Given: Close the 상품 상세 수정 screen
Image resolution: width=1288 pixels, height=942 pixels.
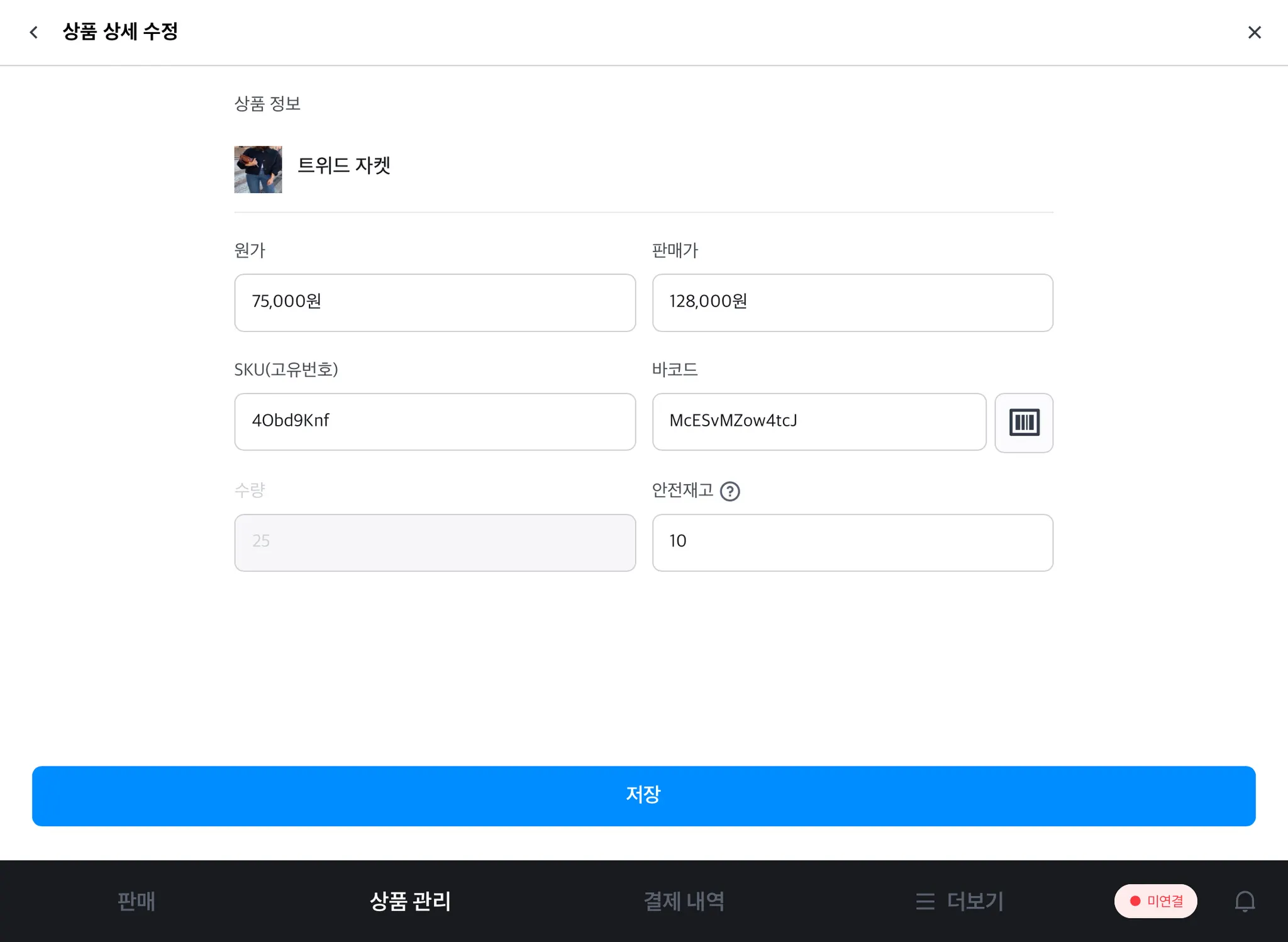Looking at the screenshot, I should point(1254,32).
